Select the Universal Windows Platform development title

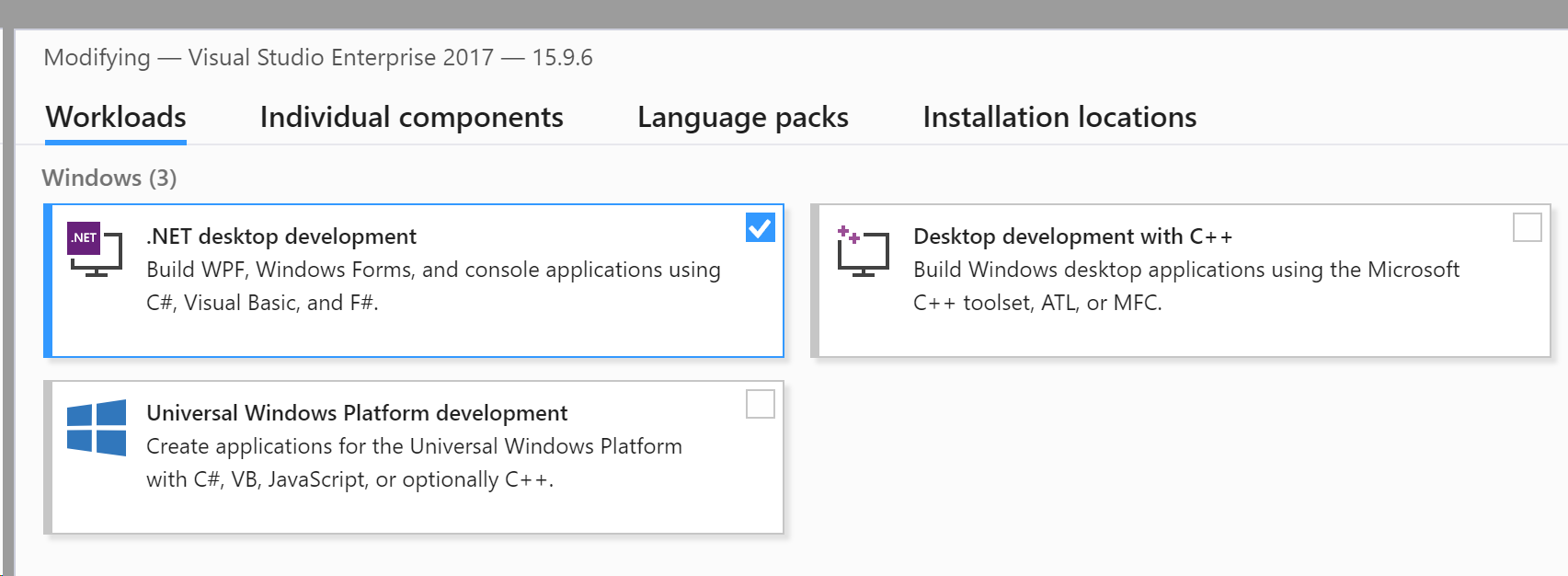pyautogui.click(x=357, y=413)
